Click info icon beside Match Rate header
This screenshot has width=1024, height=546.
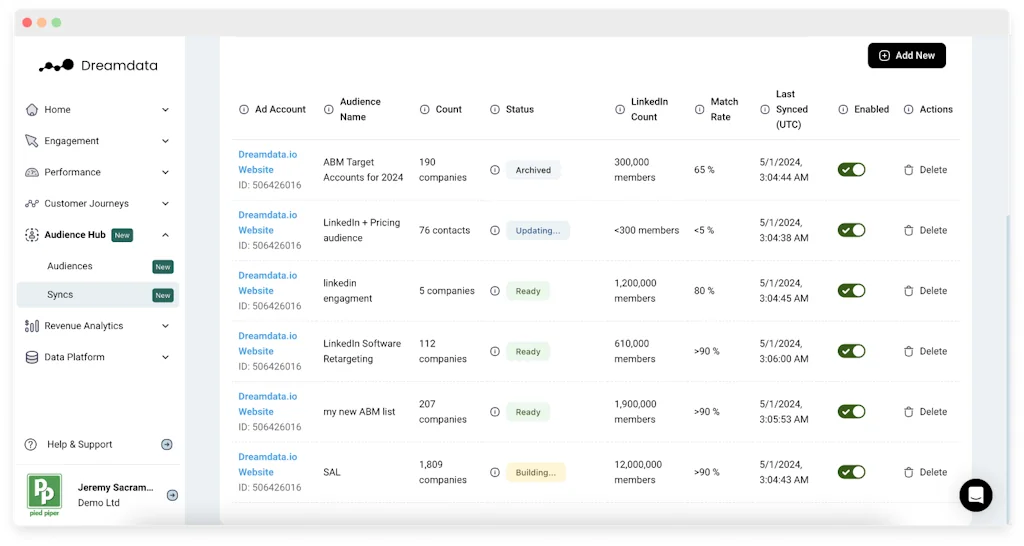(699, 110)
